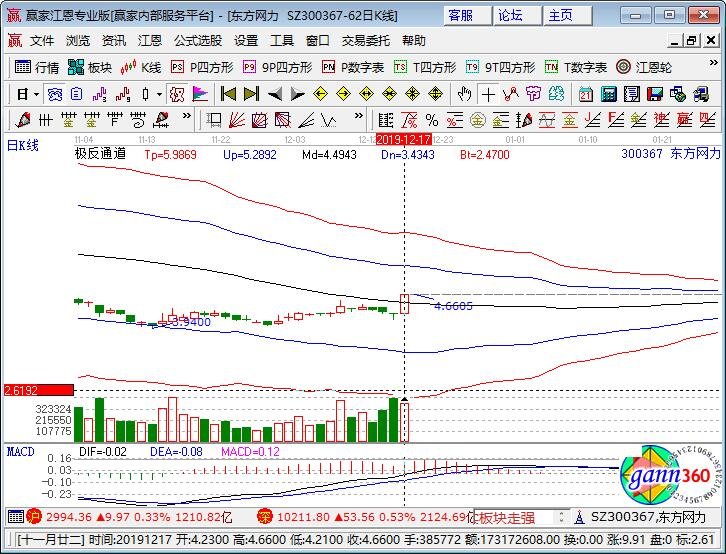This screenshot has height=554, width=726.
Task: Select the hand pan tool
Action: (x=464, y=94)
